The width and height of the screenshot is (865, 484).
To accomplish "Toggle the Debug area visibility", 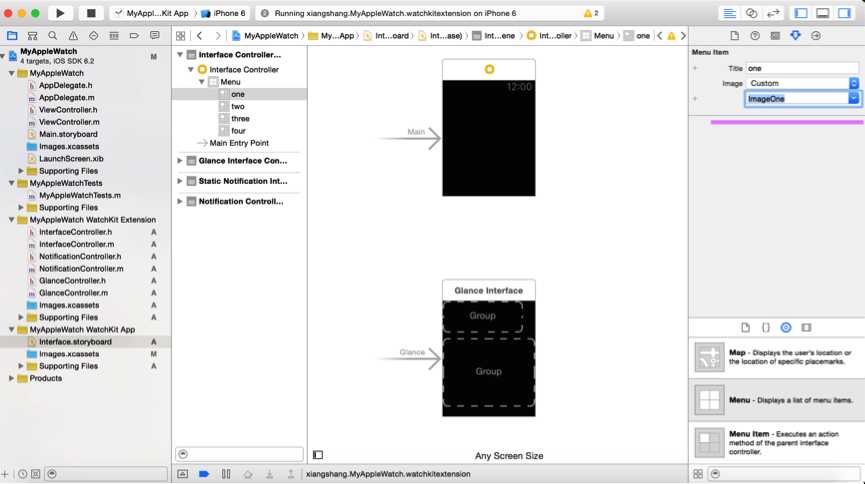I will pos(823,13).
